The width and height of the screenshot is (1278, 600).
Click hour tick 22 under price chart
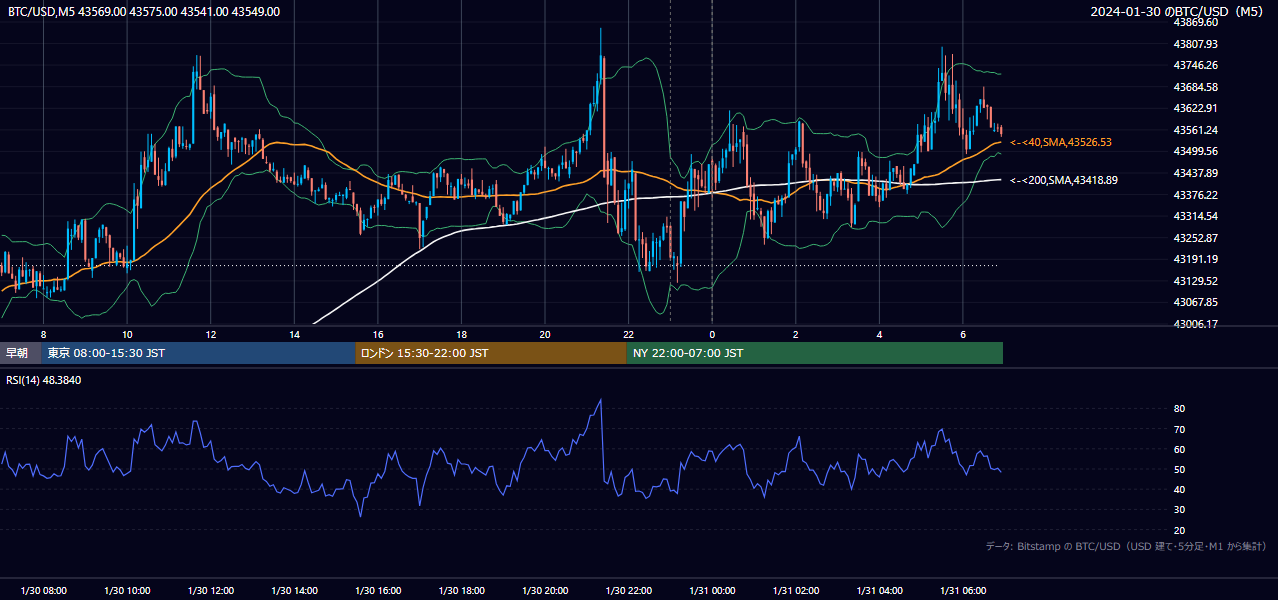[x=628, y=334]
